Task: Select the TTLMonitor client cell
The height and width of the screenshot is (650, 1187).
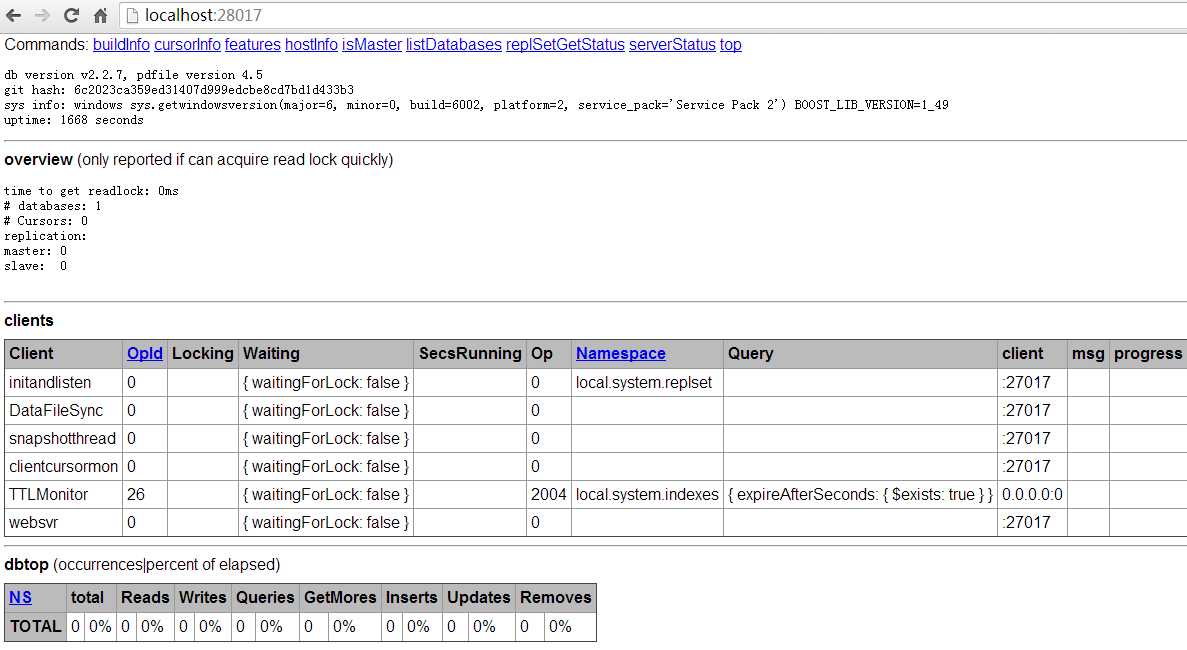Action: (x=64, y=494)
